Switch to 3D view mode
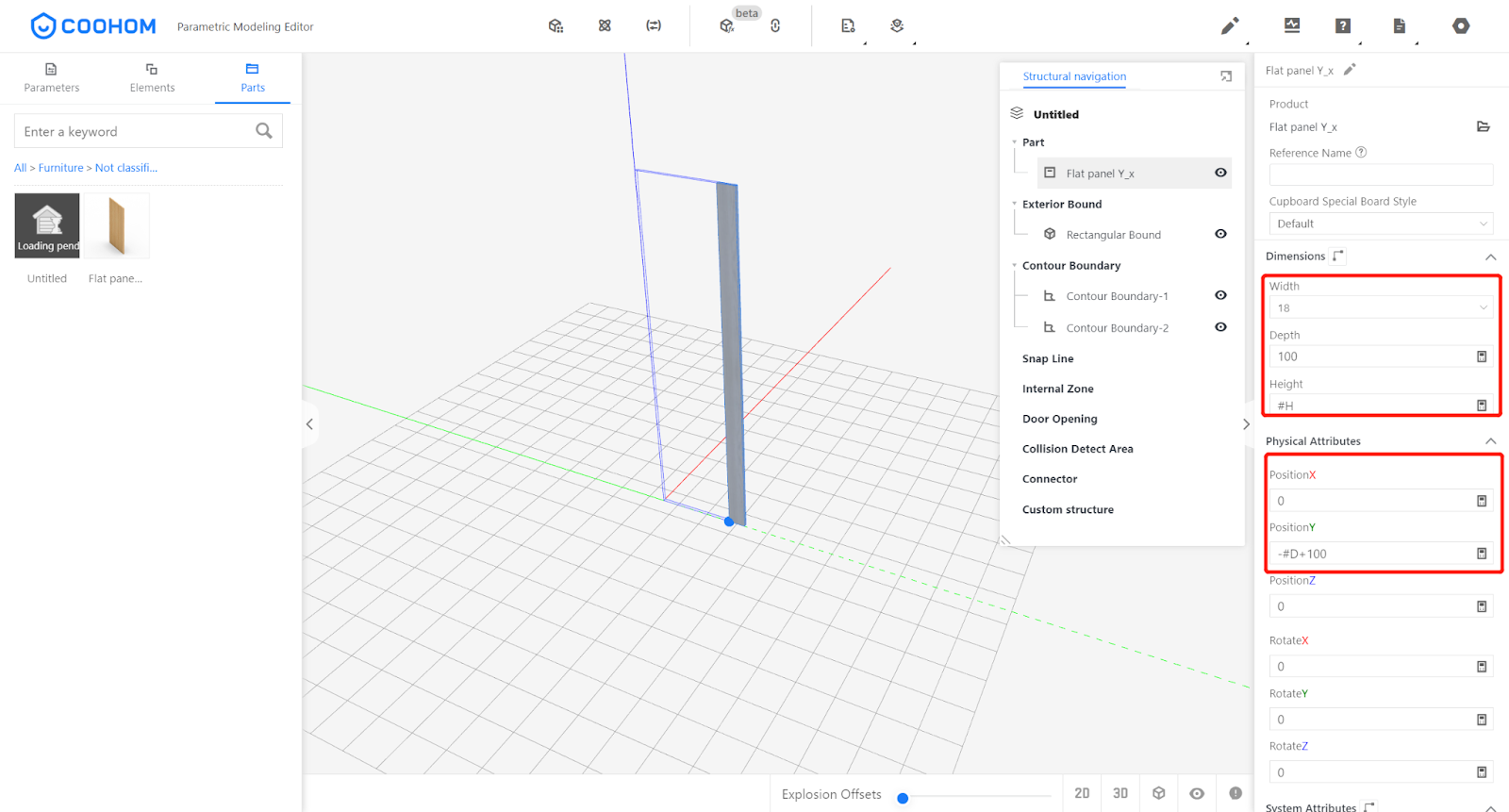This screenshot has width=1509, height=812. tap(1120, 793)
